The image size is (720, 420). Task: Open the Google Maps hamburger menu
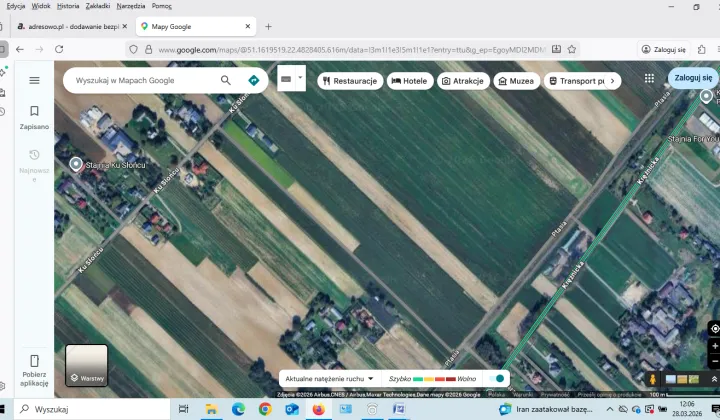(x=34, y=80)
